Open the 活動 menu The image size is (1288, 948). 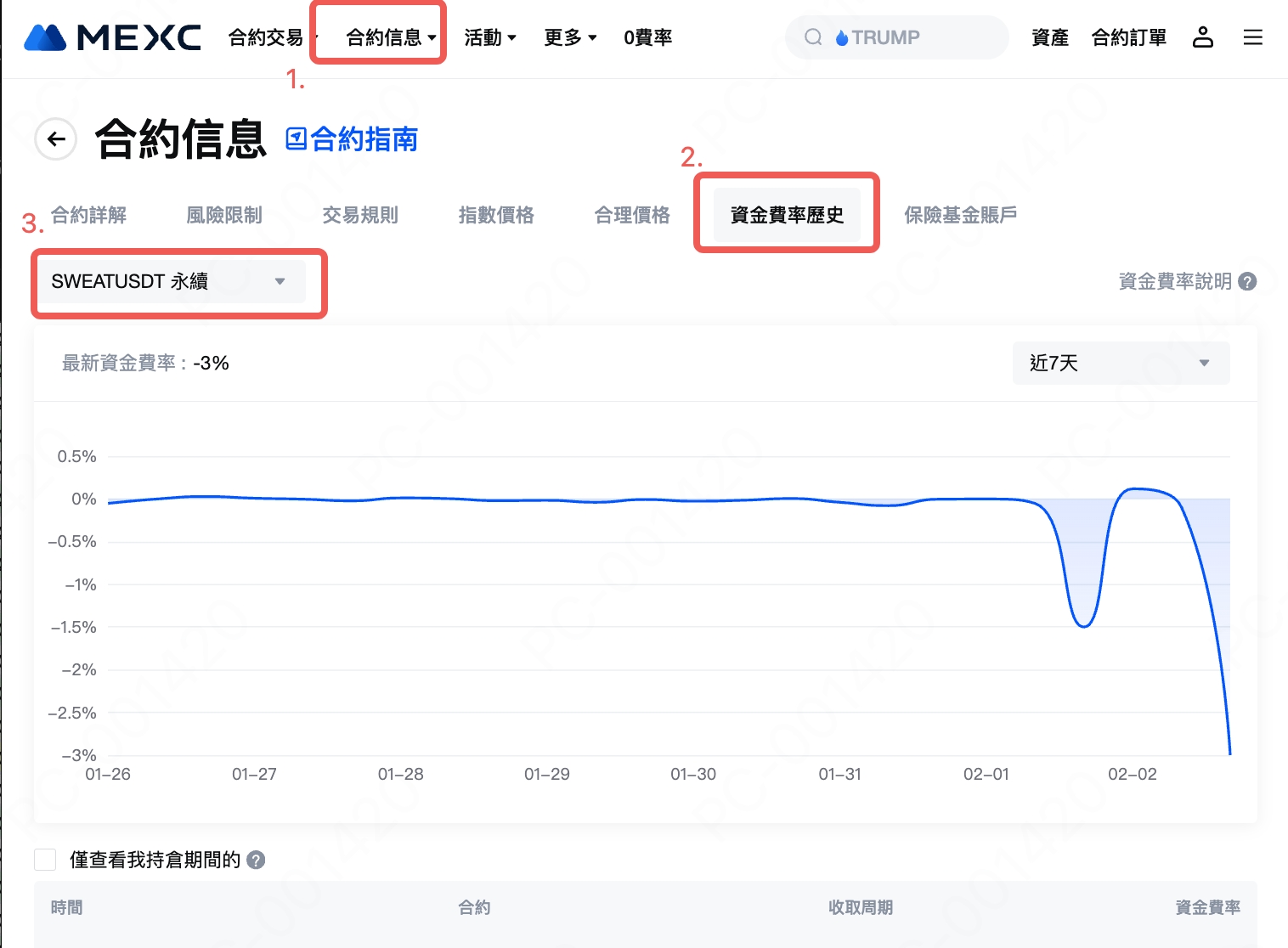490,37
